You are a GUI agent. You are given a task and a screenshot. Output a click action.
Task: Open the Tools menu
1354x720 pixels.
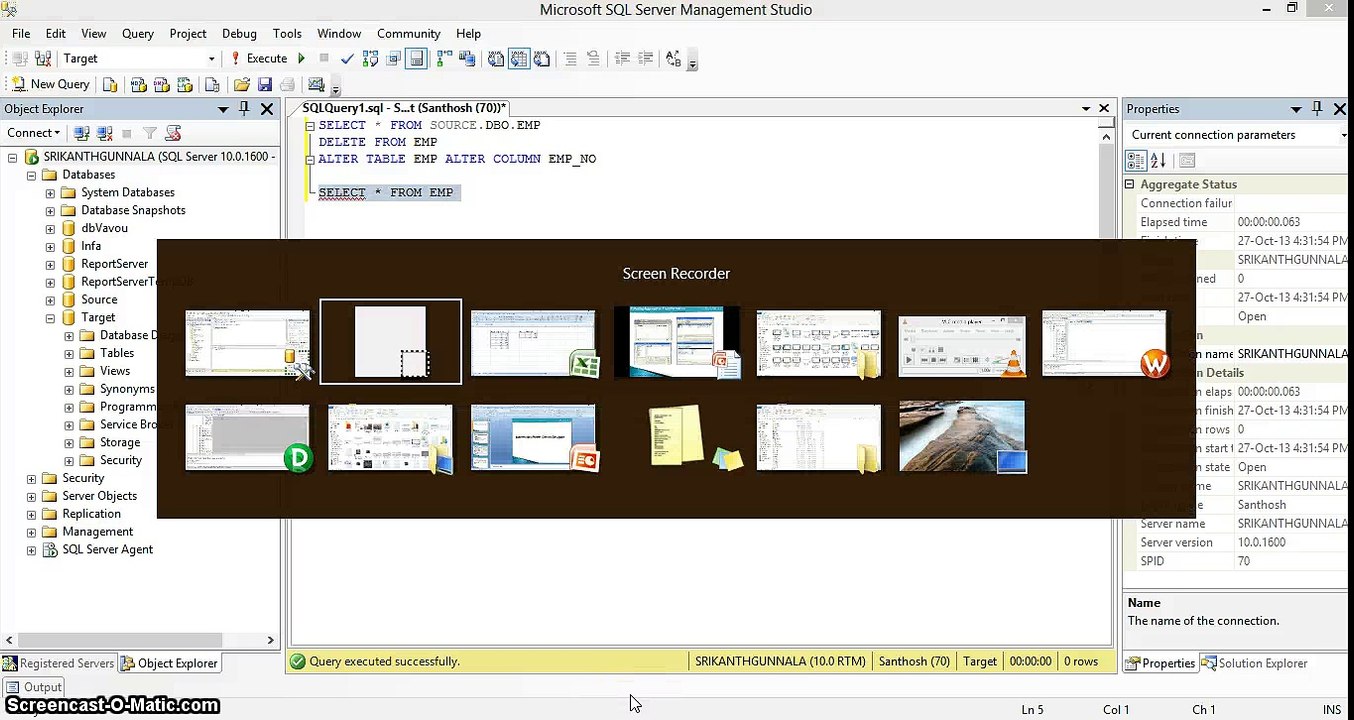[x=287, y=33]
